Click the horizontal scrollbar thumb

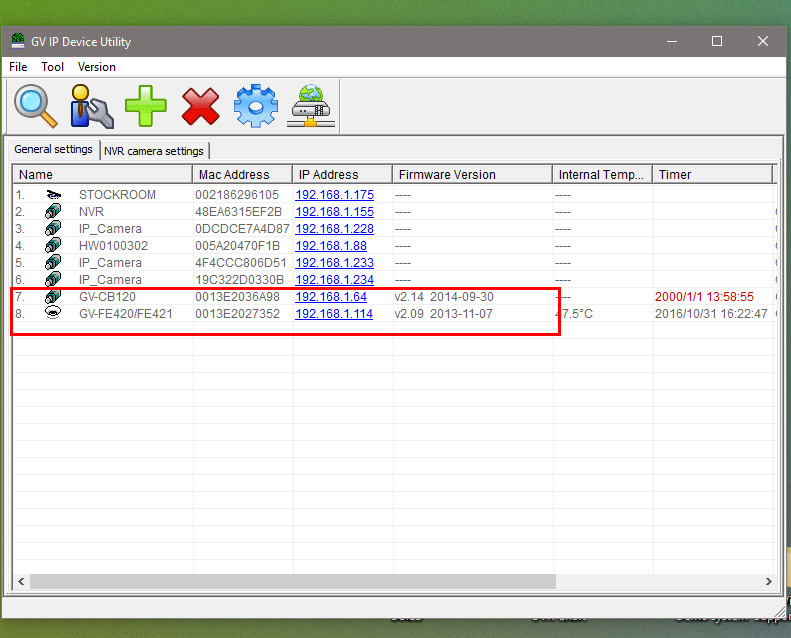293,581
